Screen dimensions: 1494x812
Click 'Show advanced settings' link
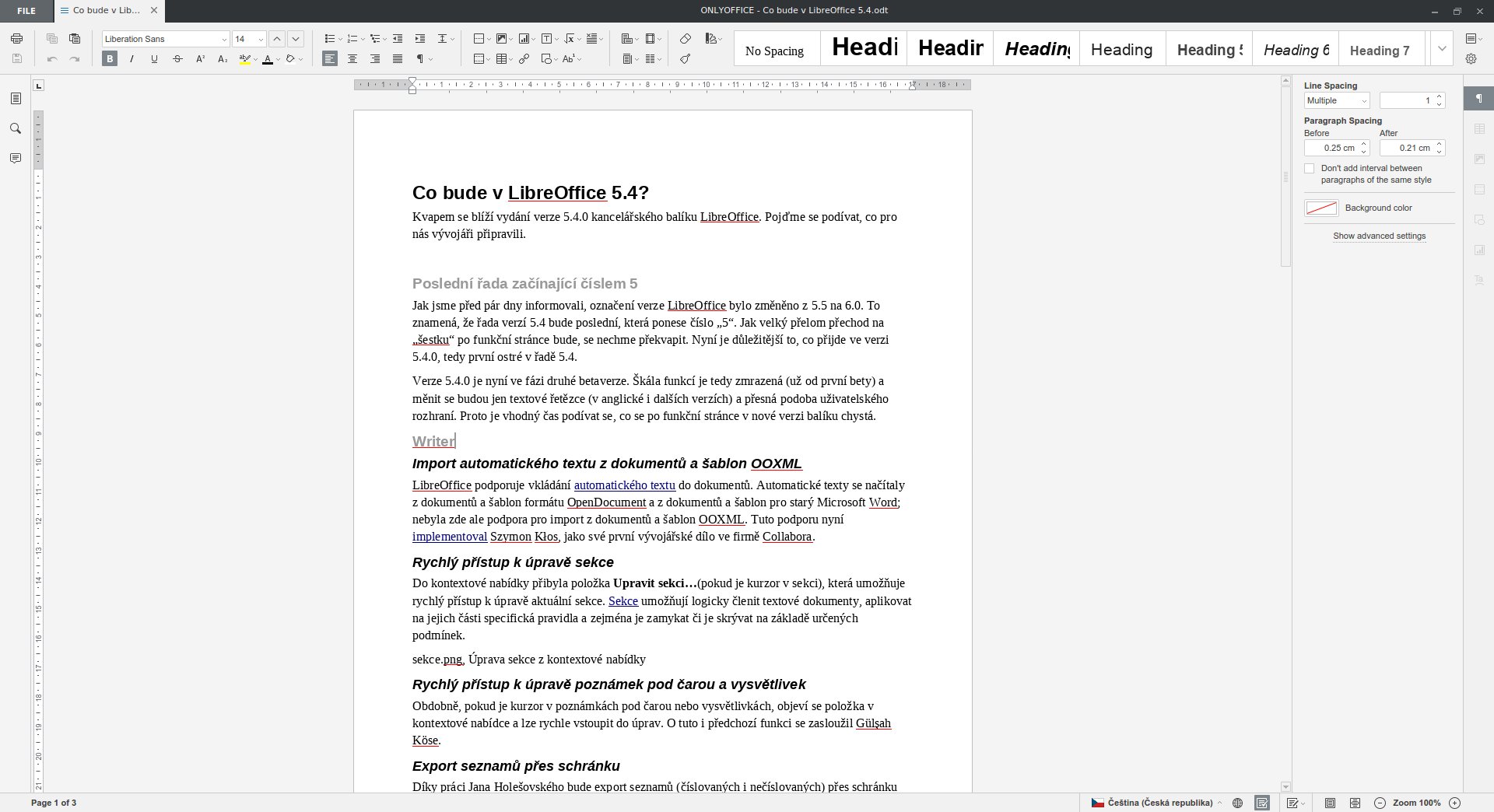pyautogui.click(x=1379, y=236)
